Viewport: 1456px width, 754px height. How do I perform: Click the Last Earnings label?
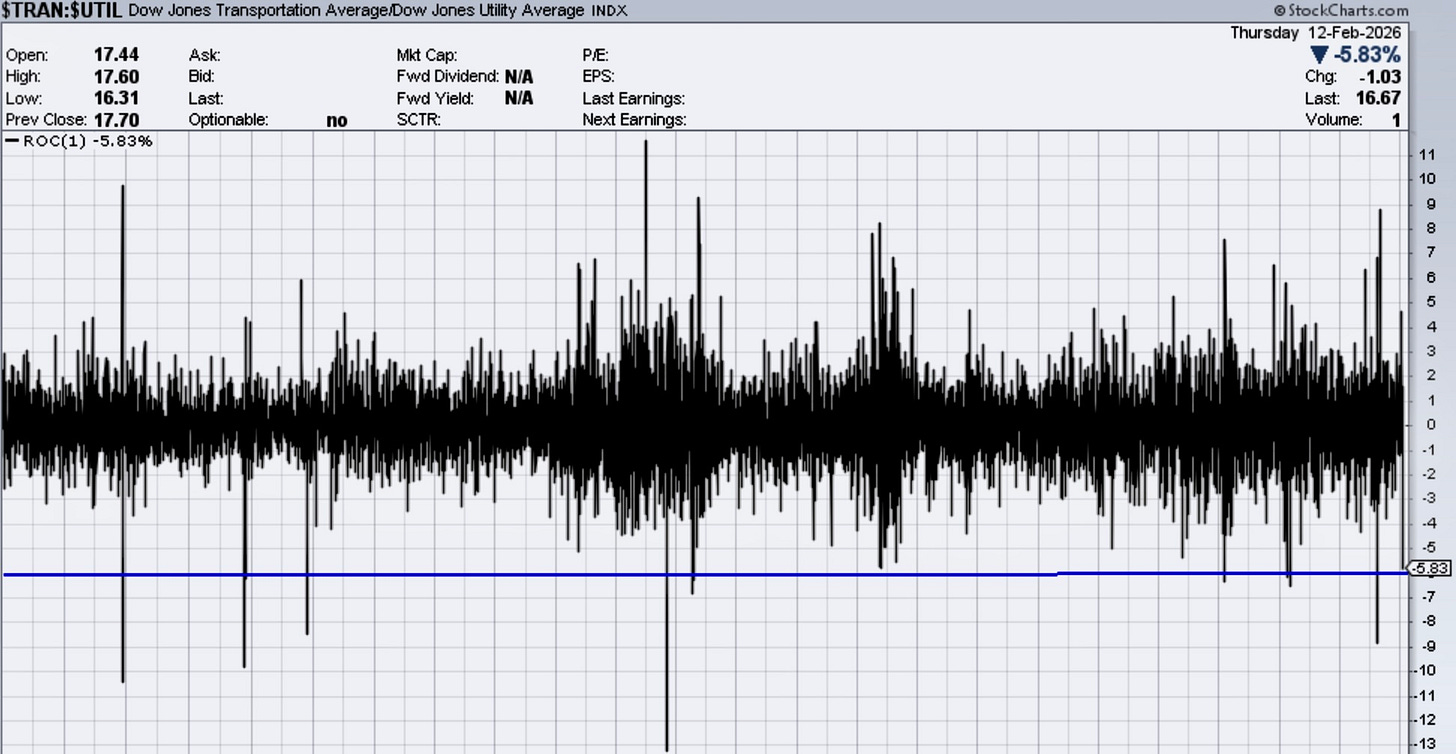pos(634,98)
